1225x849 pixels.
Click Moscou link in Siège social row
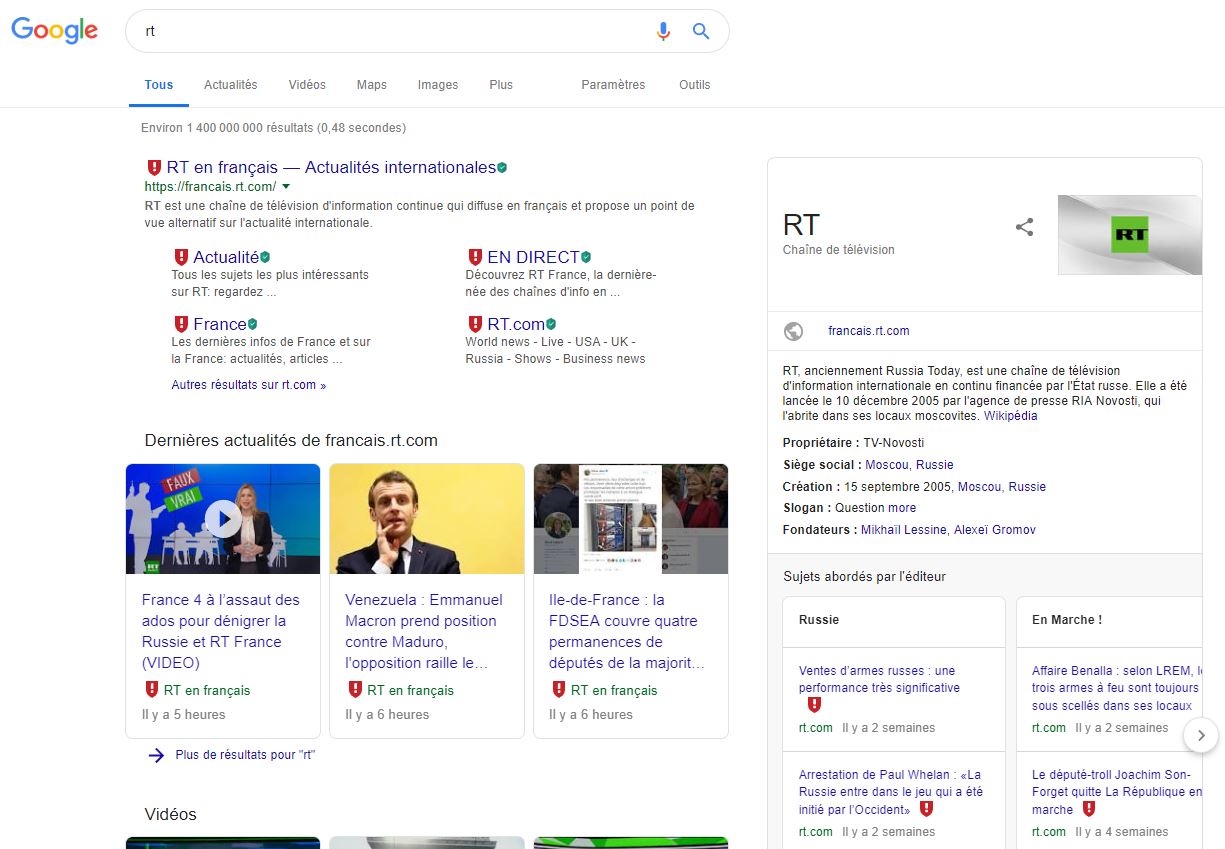pos(887,465)
